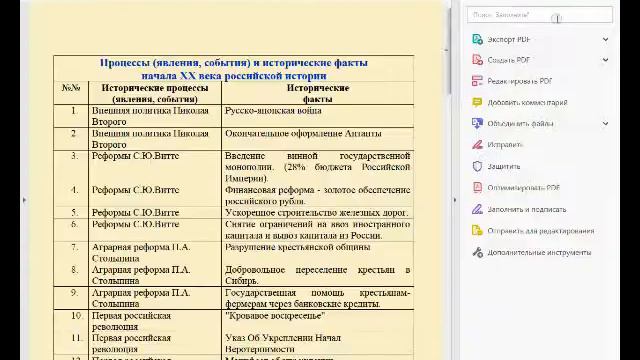Click the Create PDF tool icon
The image size is (640, 360).
pyautogui.click(x=477, y=60)
